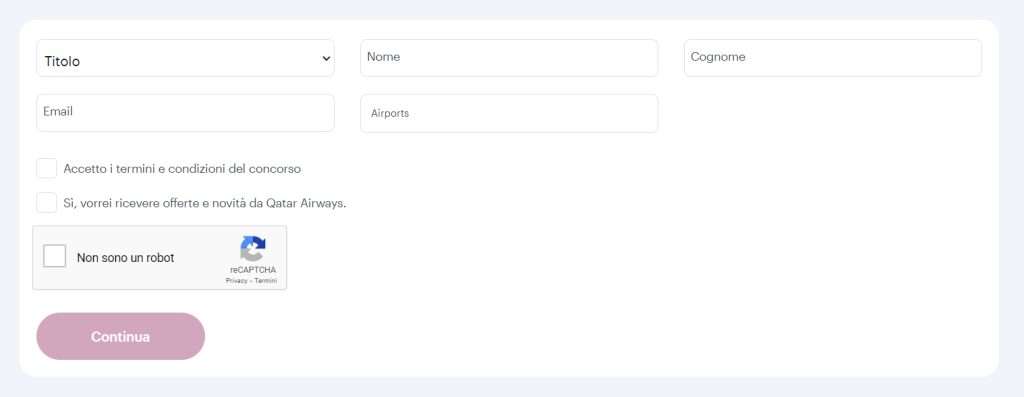Open the reCAPTCHA Privacy link

[x=236, y=281]
